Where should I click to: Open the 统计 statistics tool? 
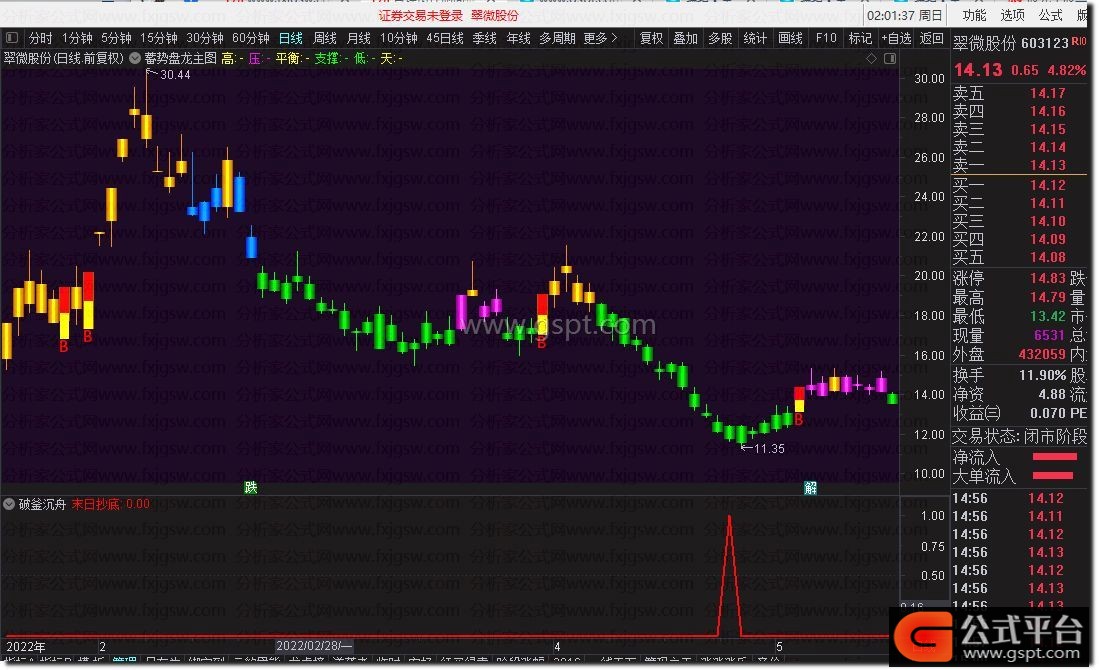point(755,38)
